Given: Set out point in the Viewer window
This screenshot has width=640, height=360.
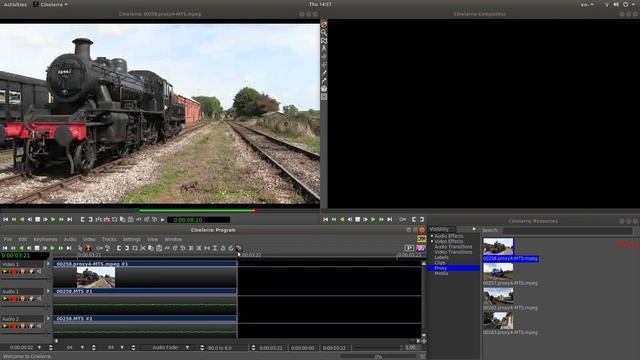Looking at the screenshot, I should point(91,220).
